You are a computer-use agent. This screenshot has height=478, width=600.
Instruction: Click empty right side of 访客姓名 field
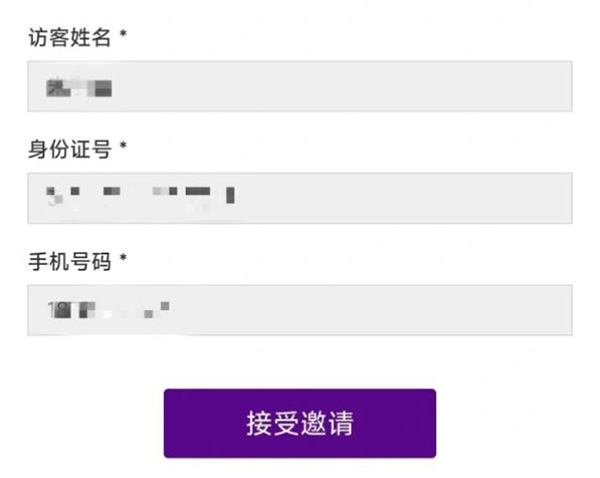click(x=450, y=86)
